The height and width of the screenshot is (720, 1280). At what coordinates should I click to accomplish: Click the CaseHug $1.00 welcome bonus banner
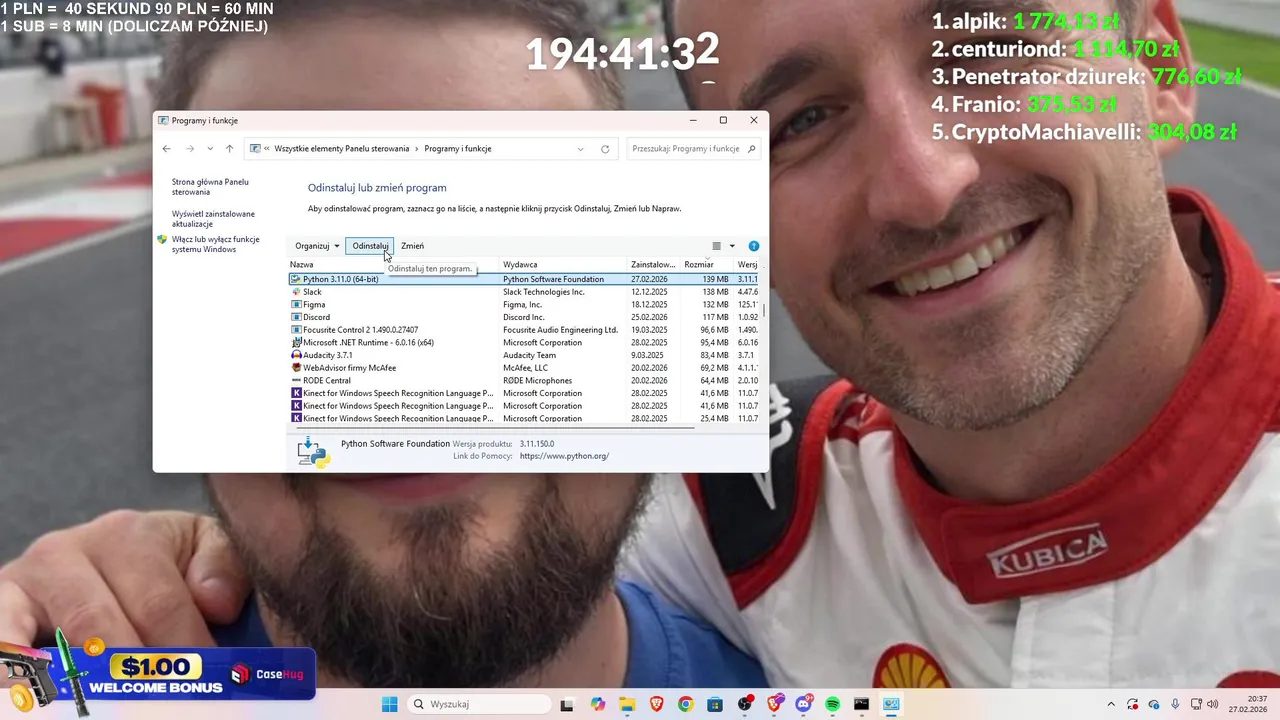coord(160,675)
